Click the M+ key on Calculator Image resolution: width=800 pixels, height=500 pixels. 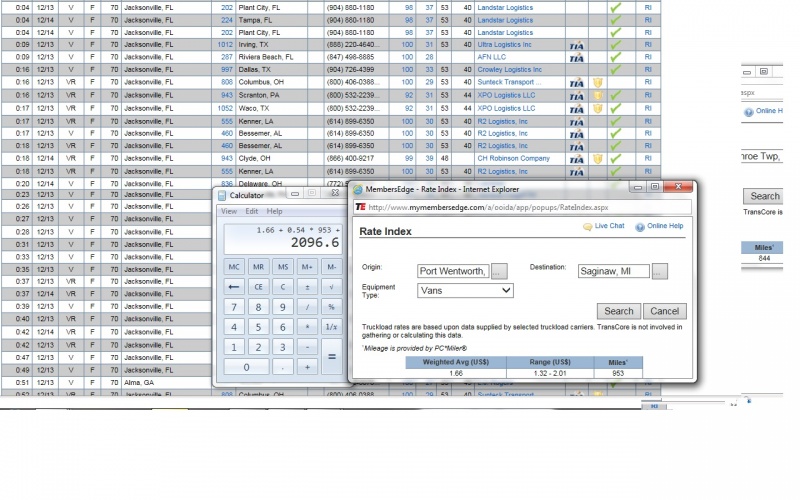(307, 267)
